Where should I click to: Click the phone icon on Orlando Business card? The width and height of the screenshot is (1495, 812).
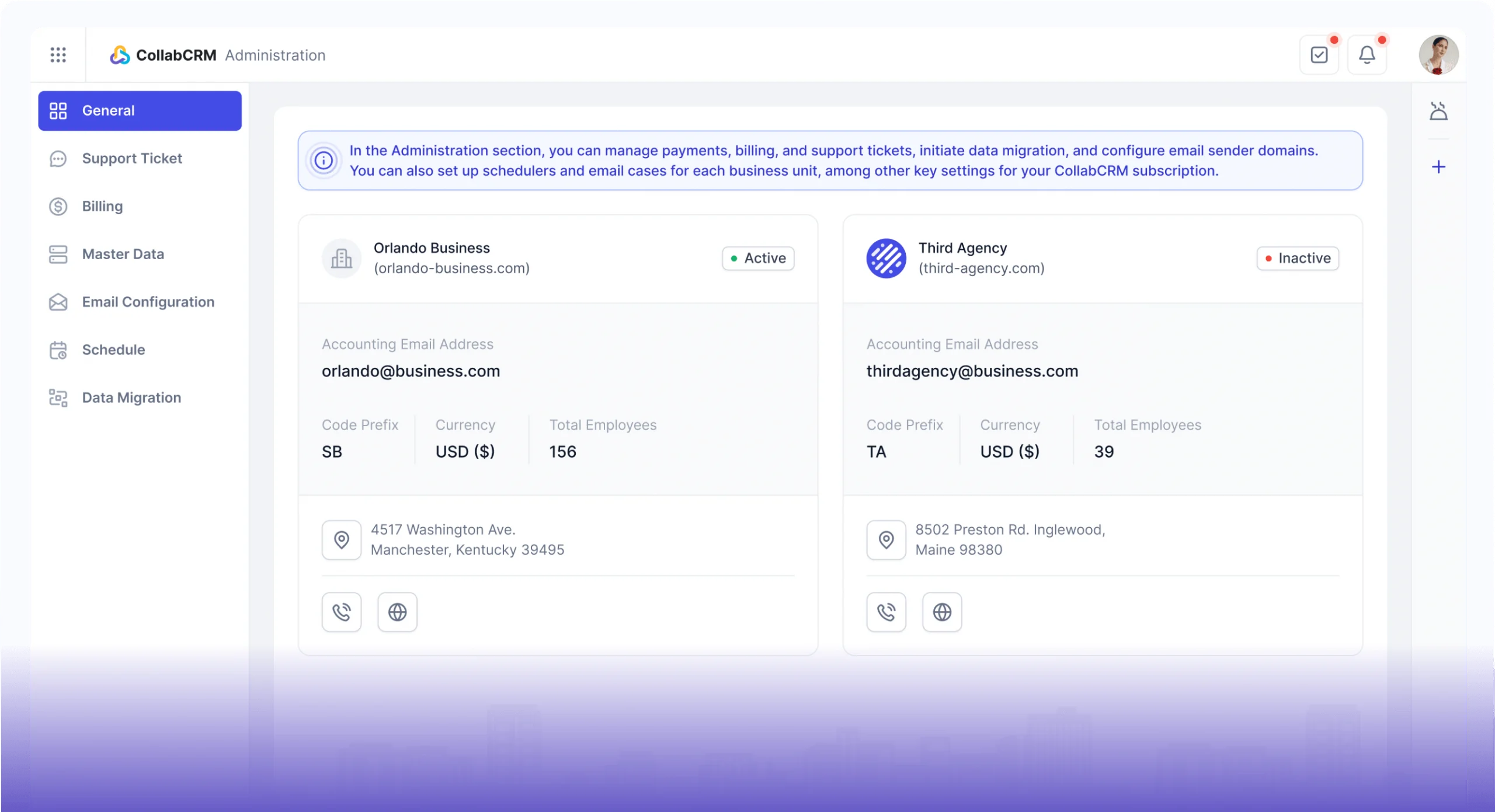coord(342,612)
